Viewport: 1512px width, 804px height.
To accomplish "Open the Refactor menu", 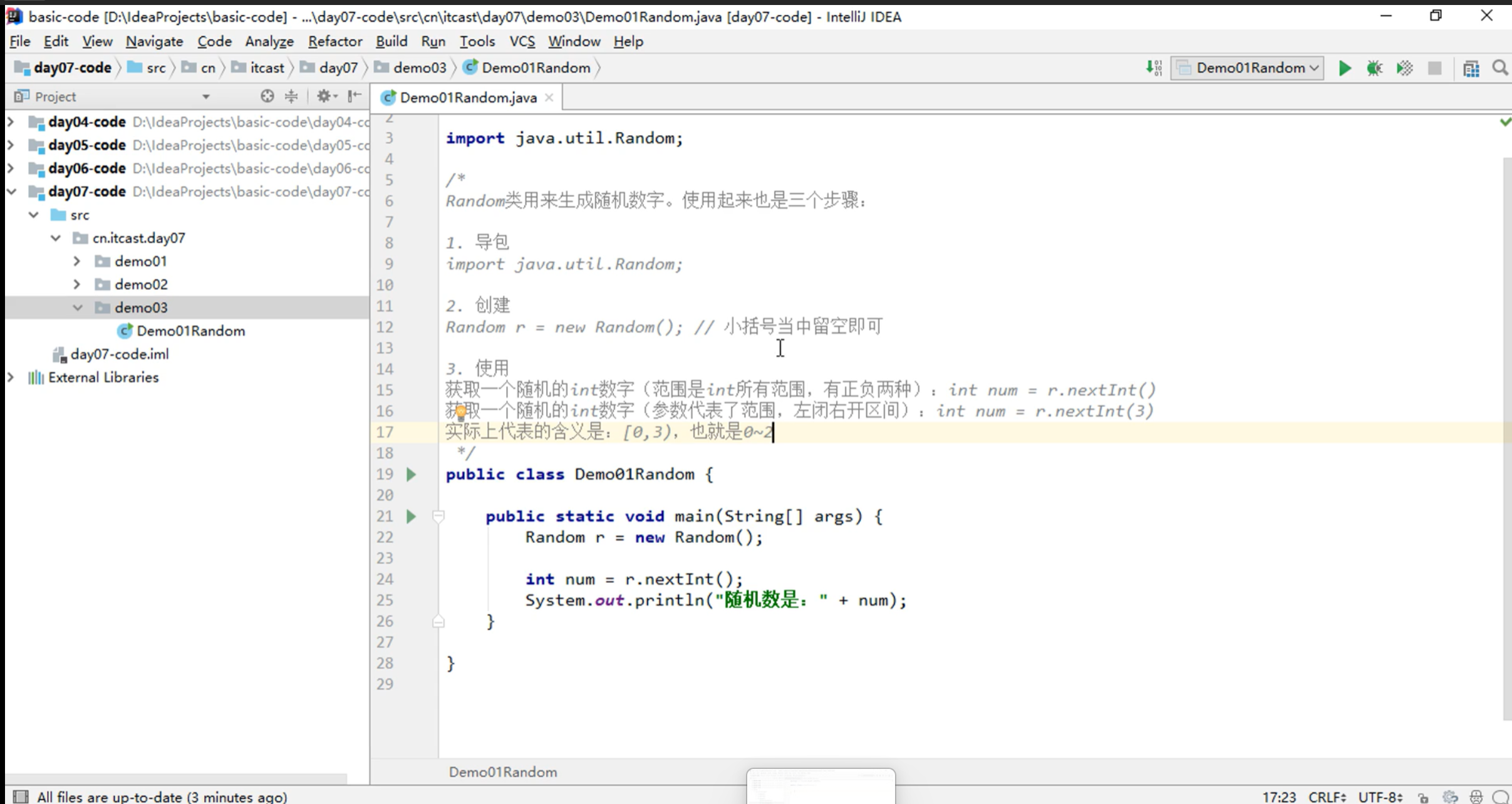I will coord(334,41).
